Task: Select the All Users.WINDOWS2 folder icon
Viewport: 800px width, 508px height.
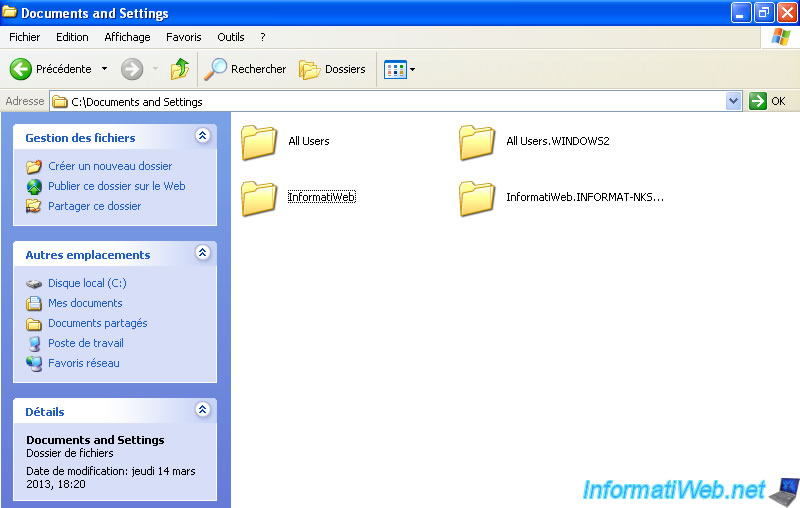Action: (x=477, y=142)
